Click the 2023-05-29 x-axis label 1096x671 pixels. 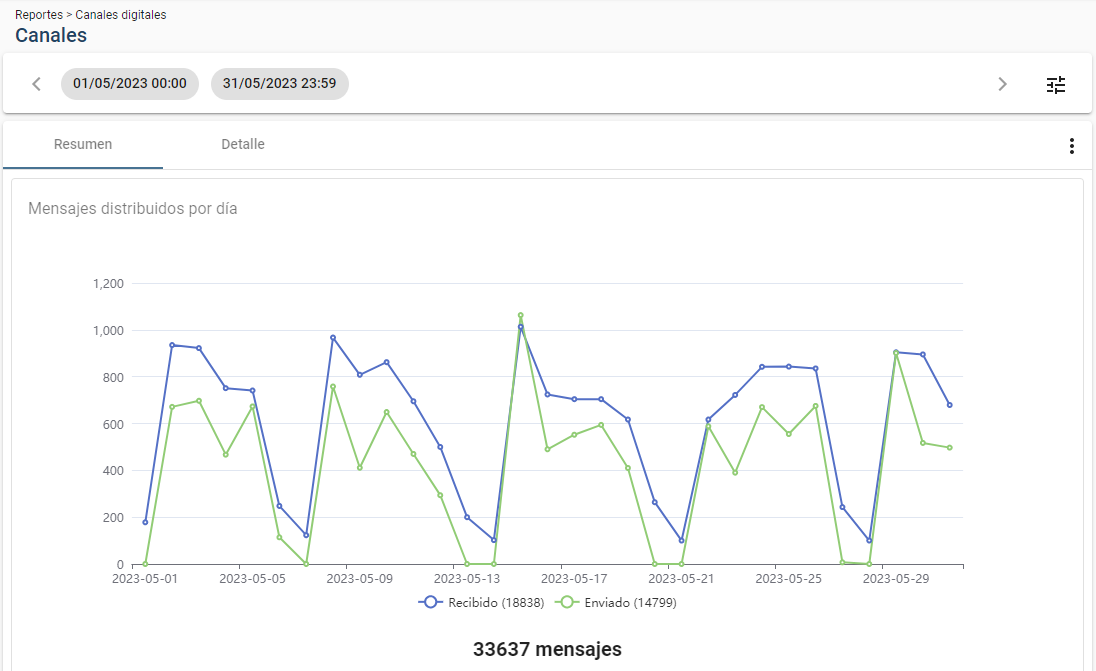(x=896, y=579)
